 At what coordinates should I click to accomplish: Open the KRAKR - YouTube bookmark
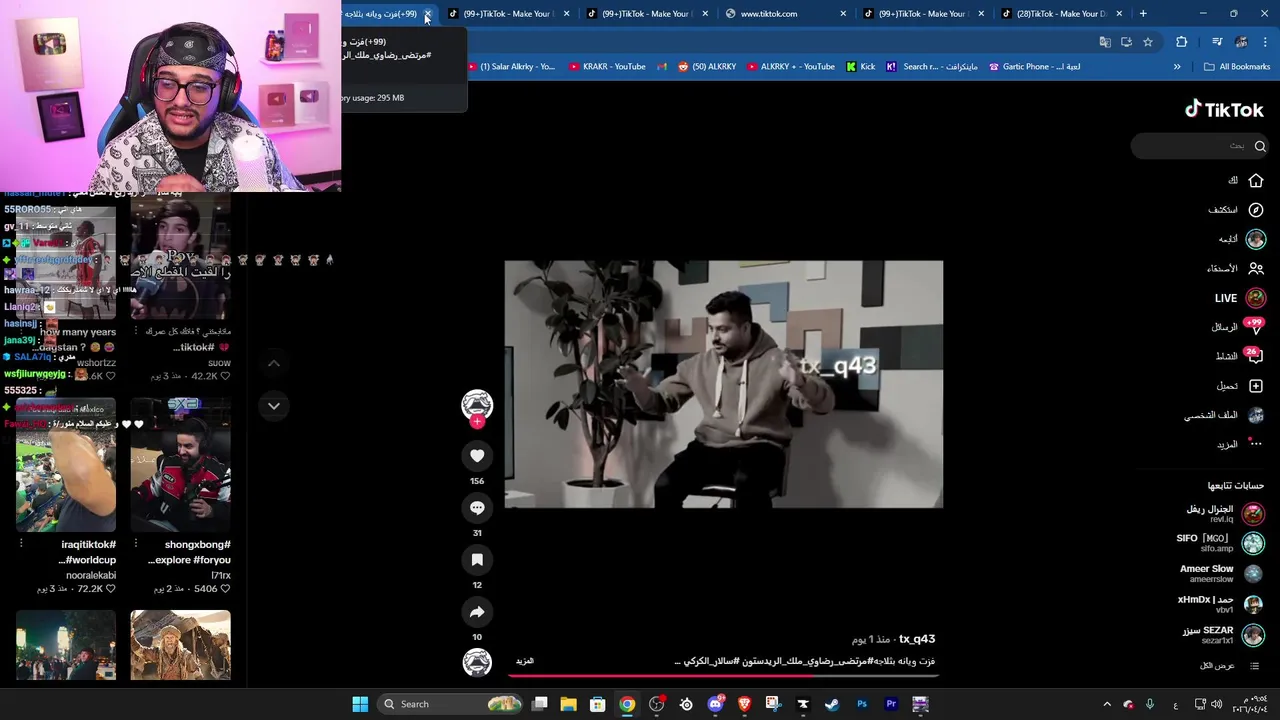(607, 67)
